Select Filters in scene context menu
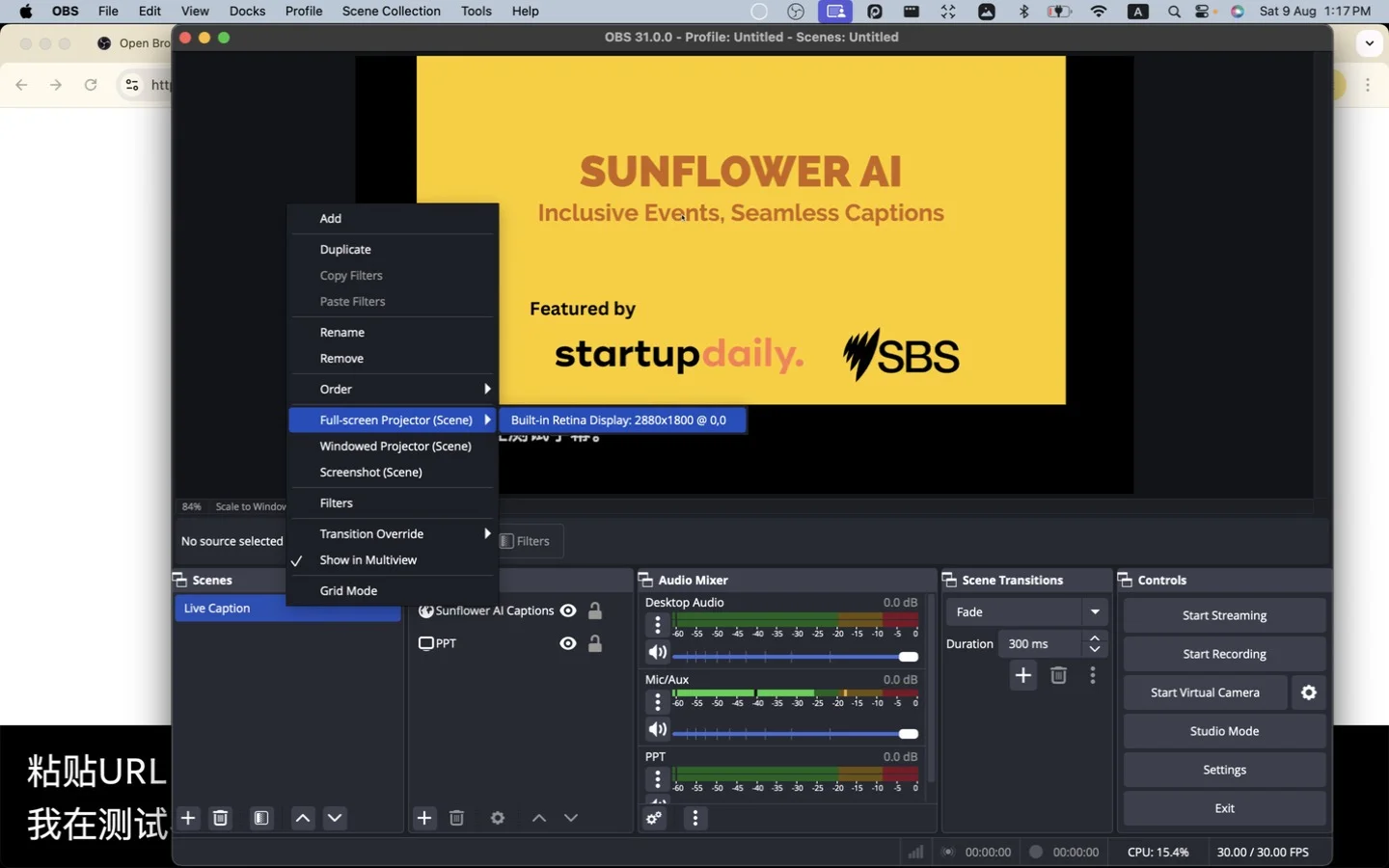Image resolution: width=1389 pixels, height=868 pixels. pyautogui.click(x=393, y=503)
